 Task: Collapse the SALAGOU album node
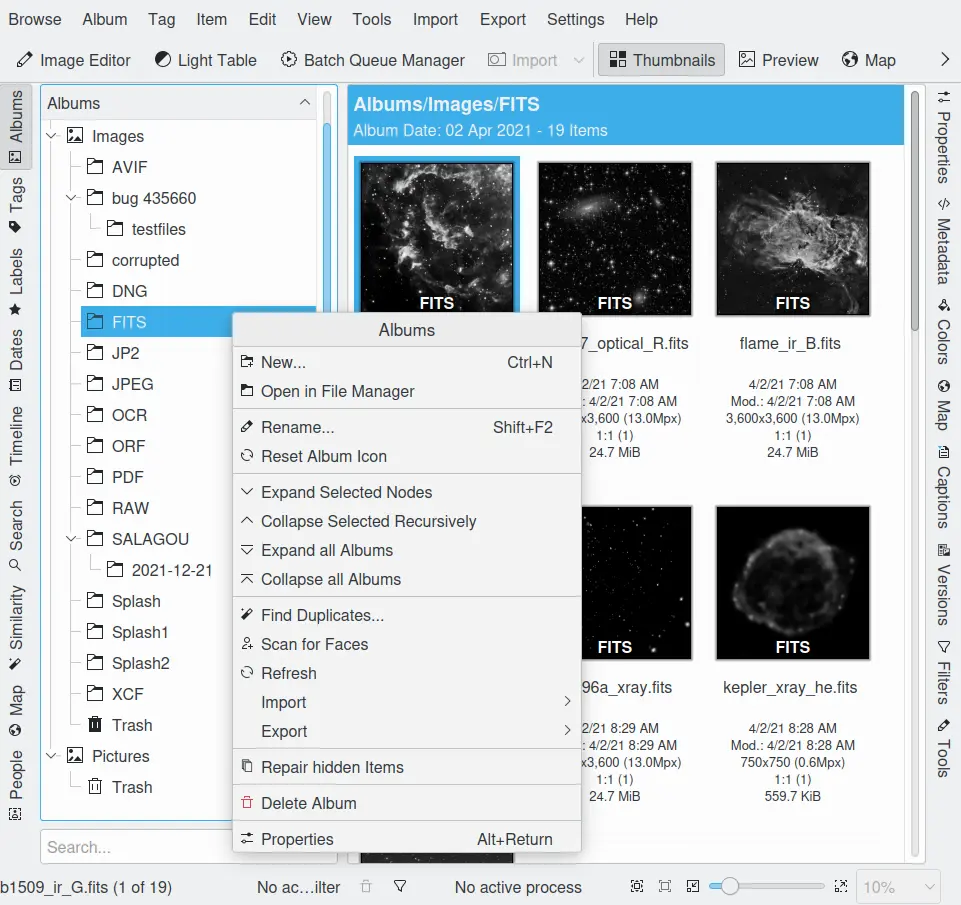pyautogui.click(x=72, y=539)
